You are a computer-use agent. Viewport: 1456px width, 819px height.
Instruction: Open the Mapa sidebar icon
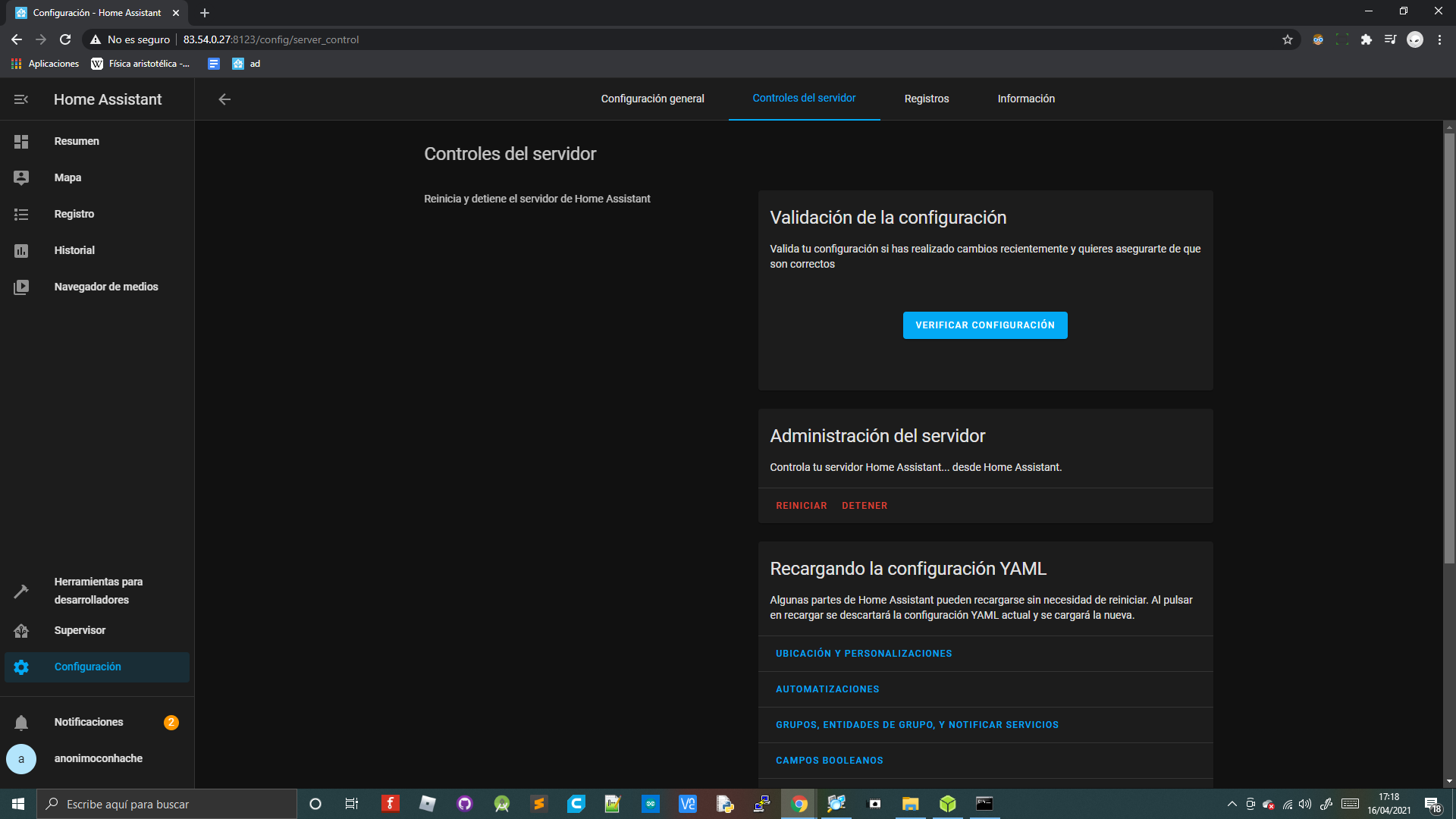(21, 177)
